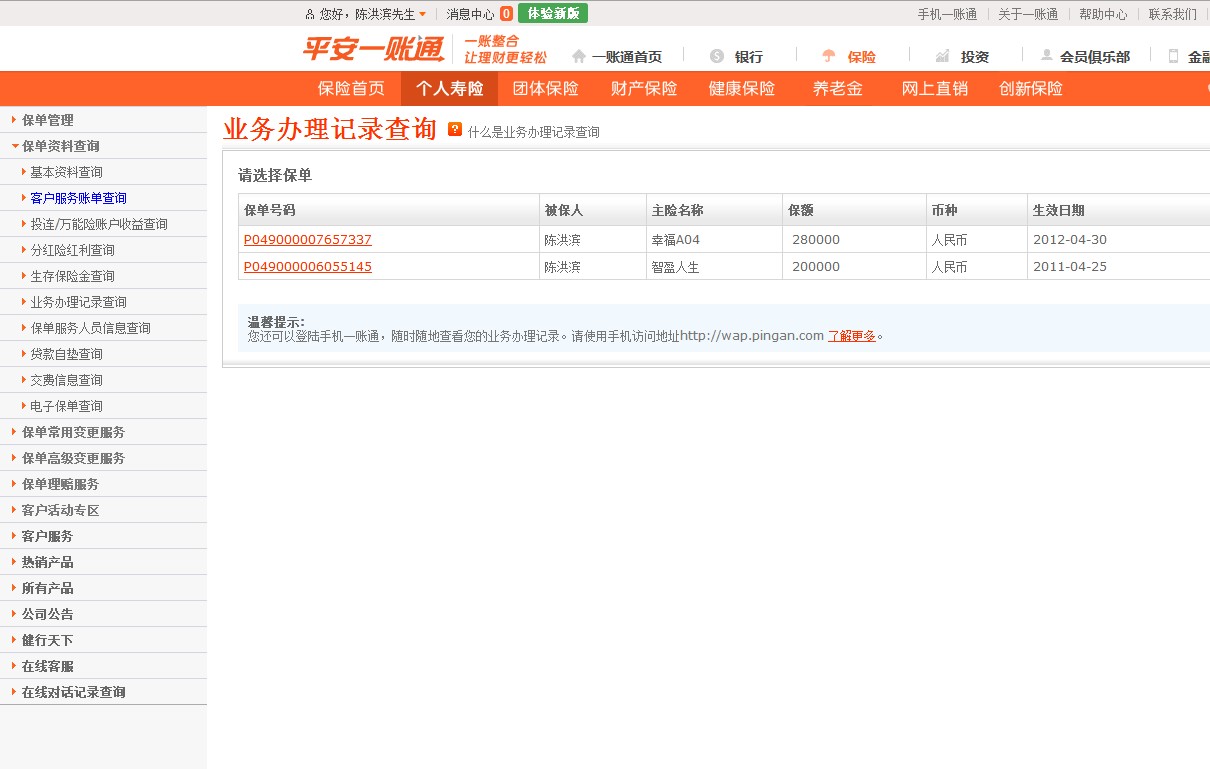Click the 了解更多 link
Viewport: 1210px width, 769px height.
[x=851, y=336]
